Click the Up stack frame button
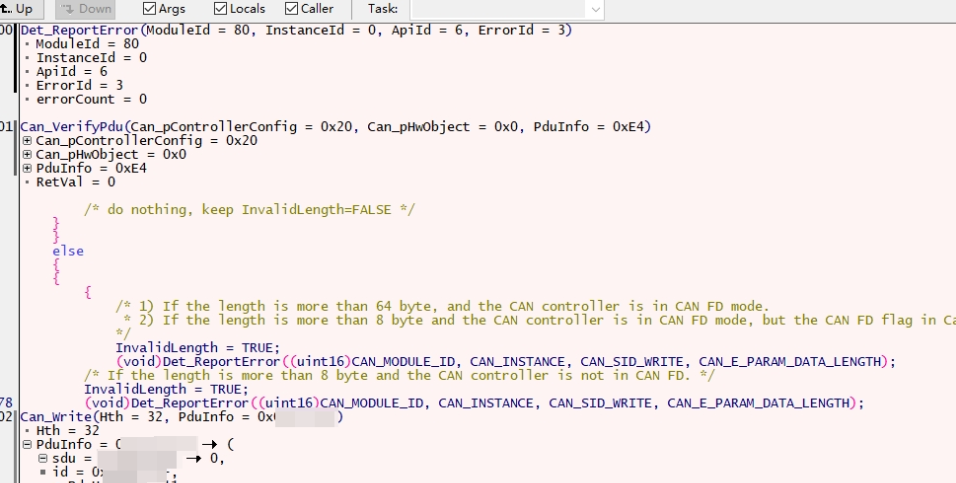This screenshot has height=483, width=956. (18, 9)
